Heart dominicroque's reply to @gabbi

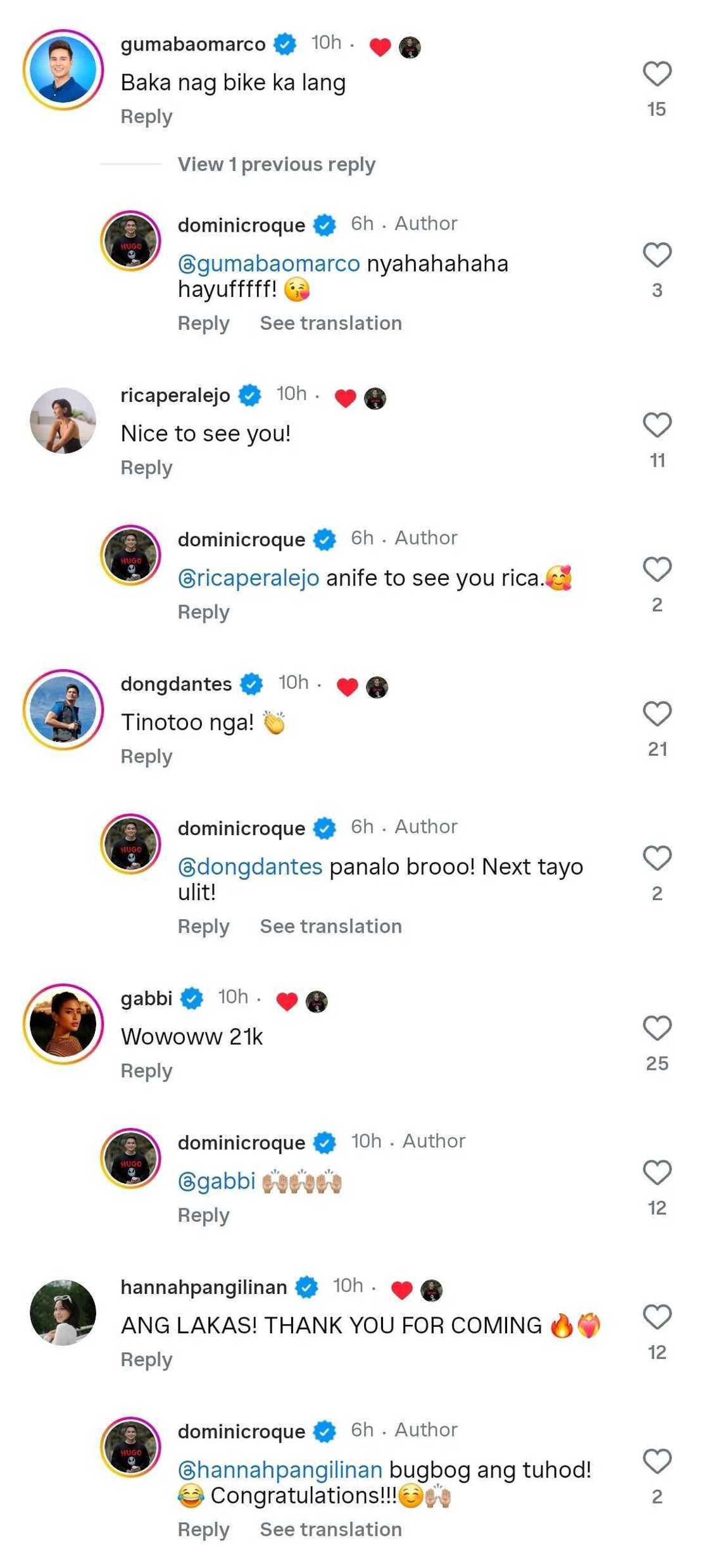click(656, 1173)
